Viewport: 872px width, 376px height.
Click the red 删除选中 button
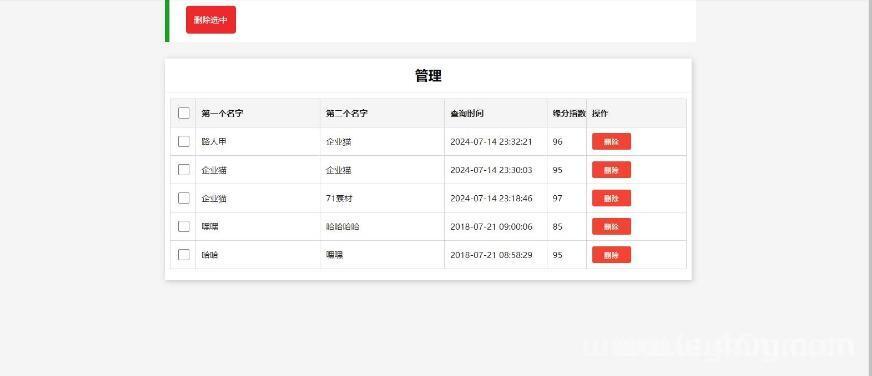tap(211, 20)
